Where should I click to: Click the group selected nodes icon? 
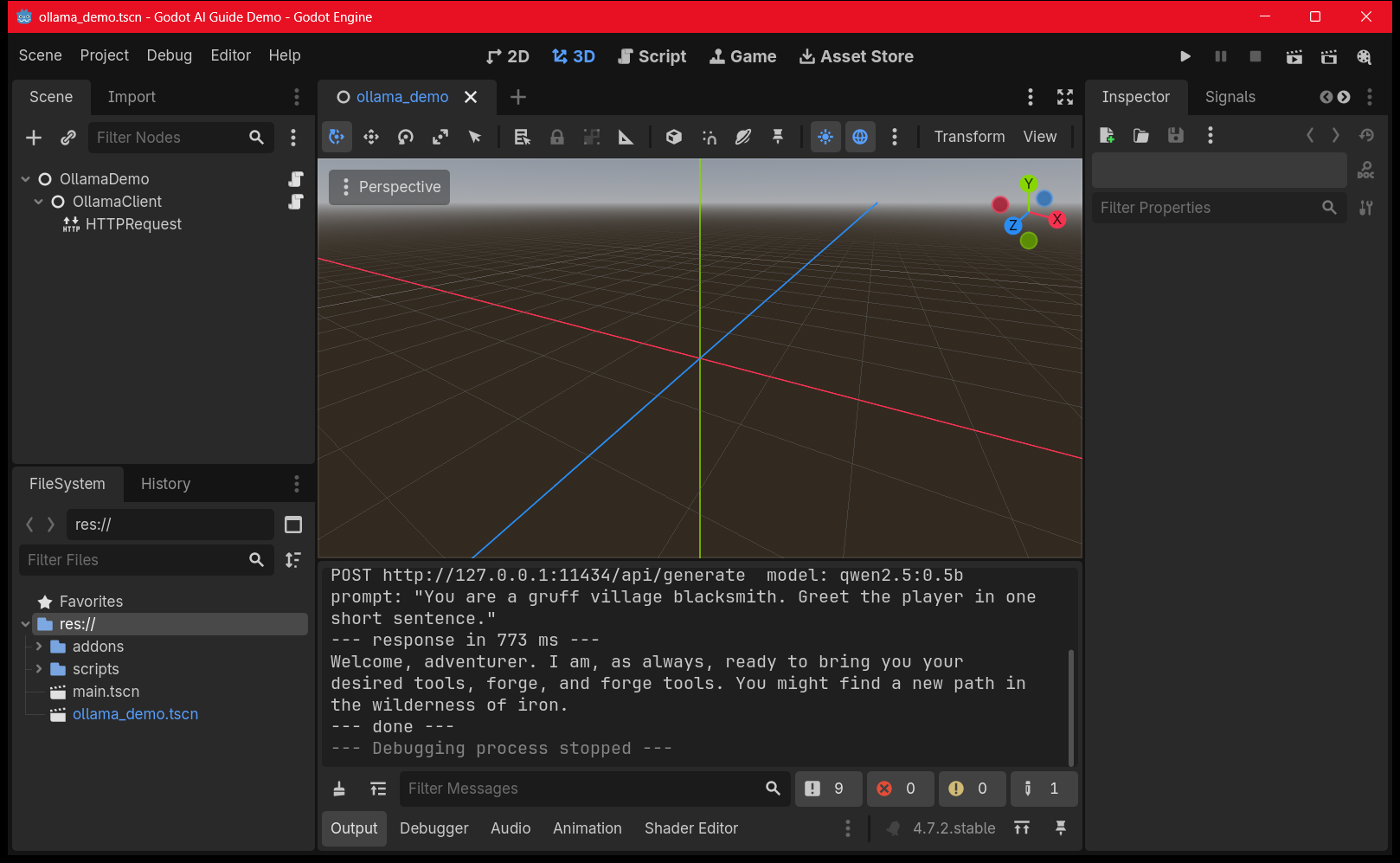592,137
